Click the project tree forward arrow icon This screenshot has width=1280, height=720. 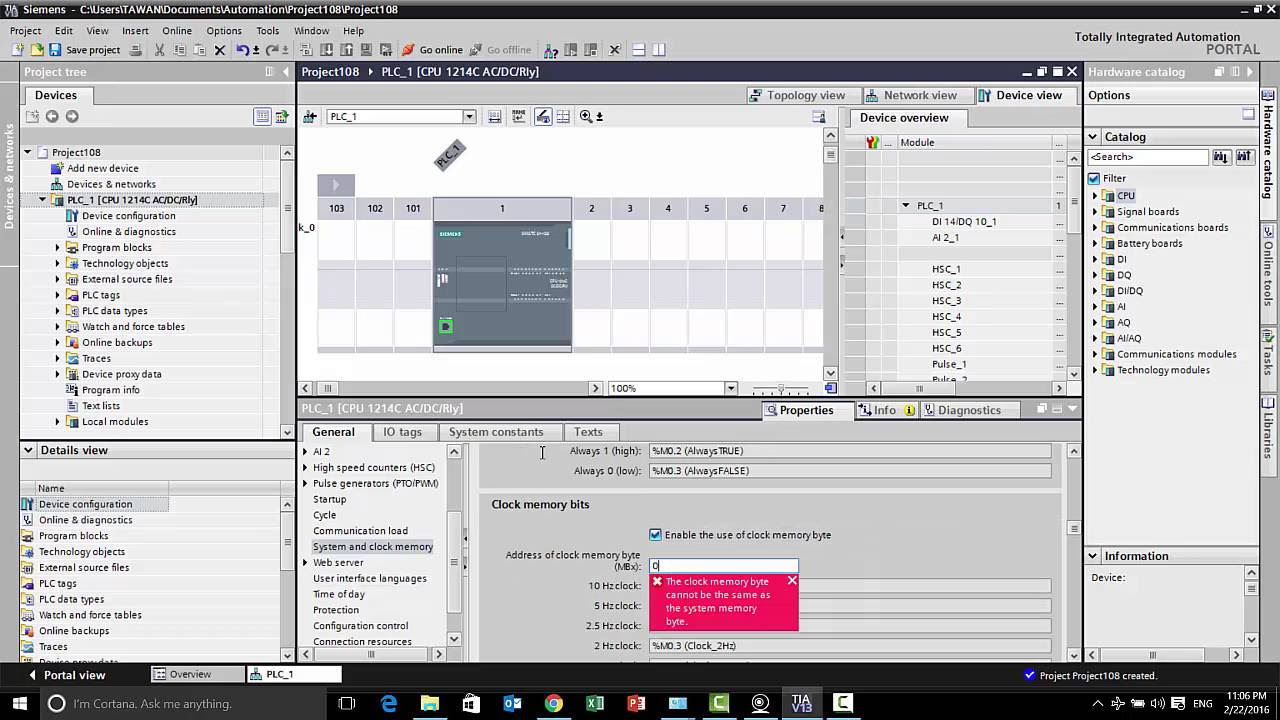[72, 117]
